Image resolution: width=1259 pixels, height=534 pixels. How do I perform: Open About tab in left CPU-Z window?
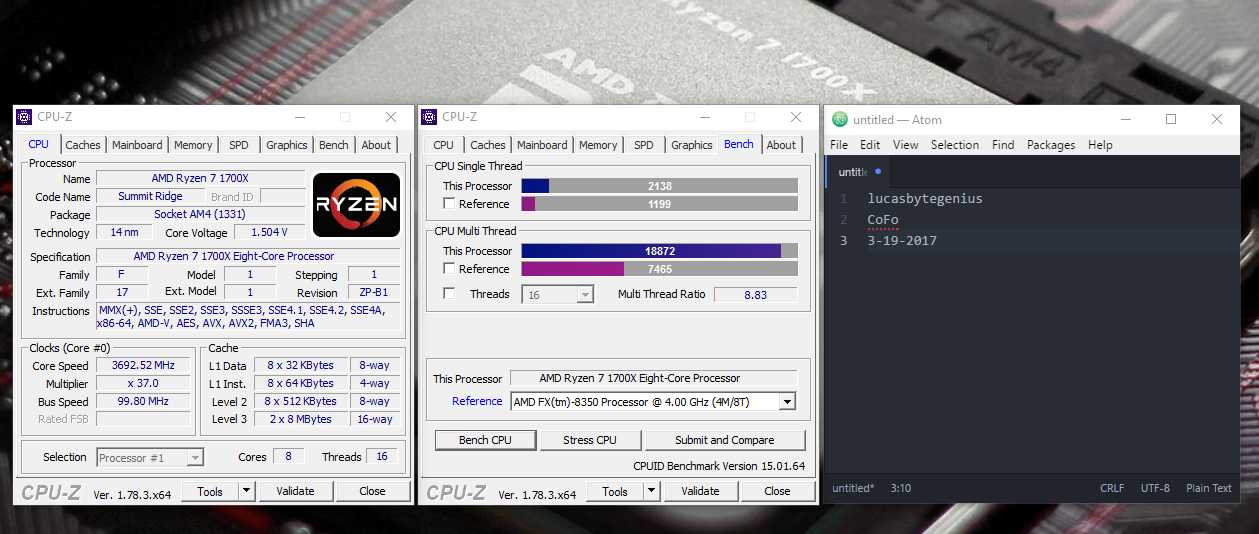tap(377, 145)
